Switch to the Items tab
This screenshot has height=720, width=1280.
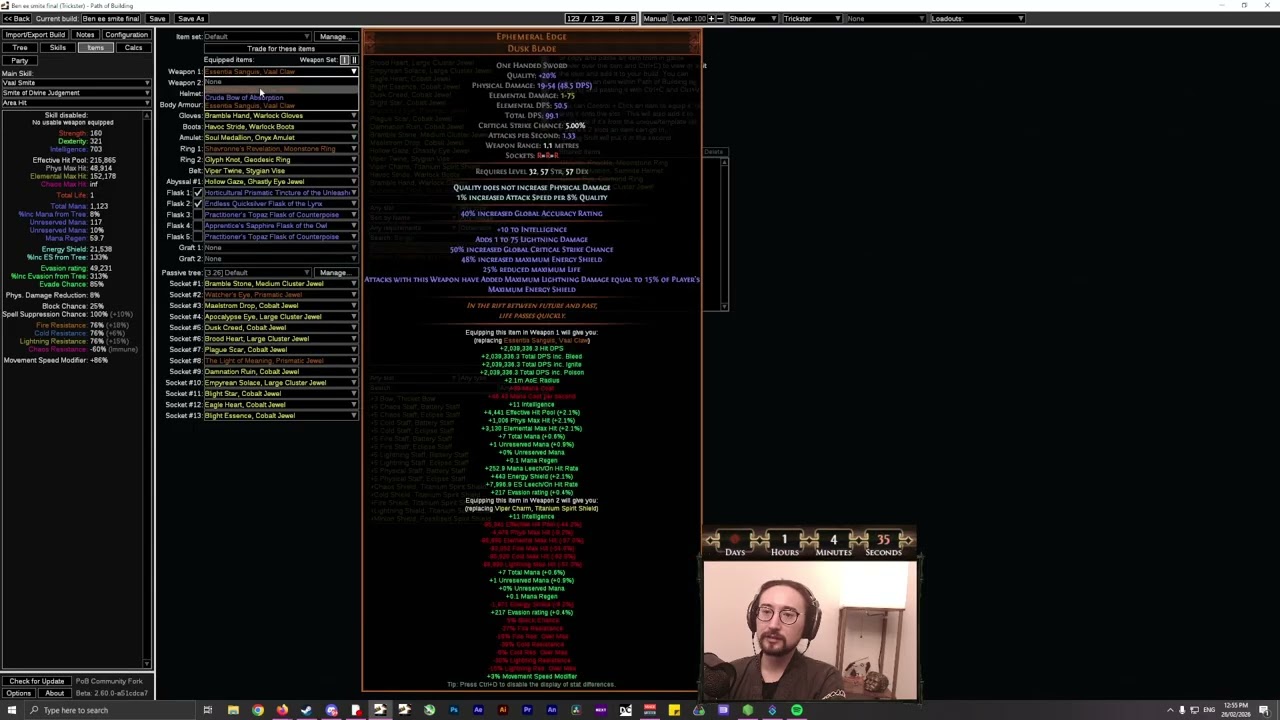coord(96,48)
